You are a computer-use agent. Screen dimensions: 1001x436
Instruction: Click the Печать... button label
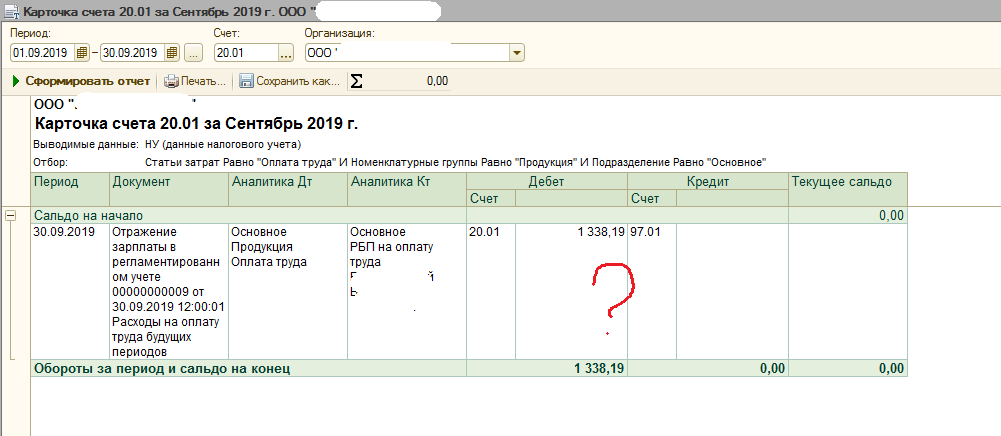point(204,81)
